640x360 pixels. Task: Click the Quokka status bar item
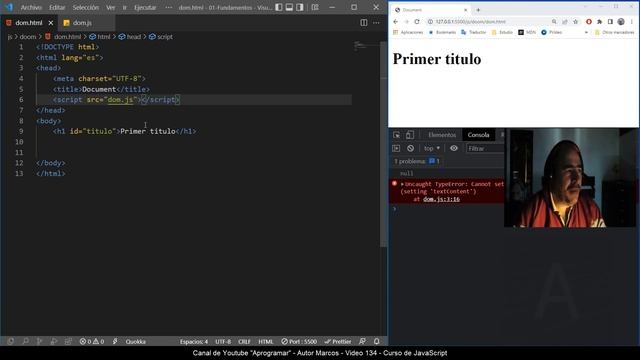[x=136, y=341]
